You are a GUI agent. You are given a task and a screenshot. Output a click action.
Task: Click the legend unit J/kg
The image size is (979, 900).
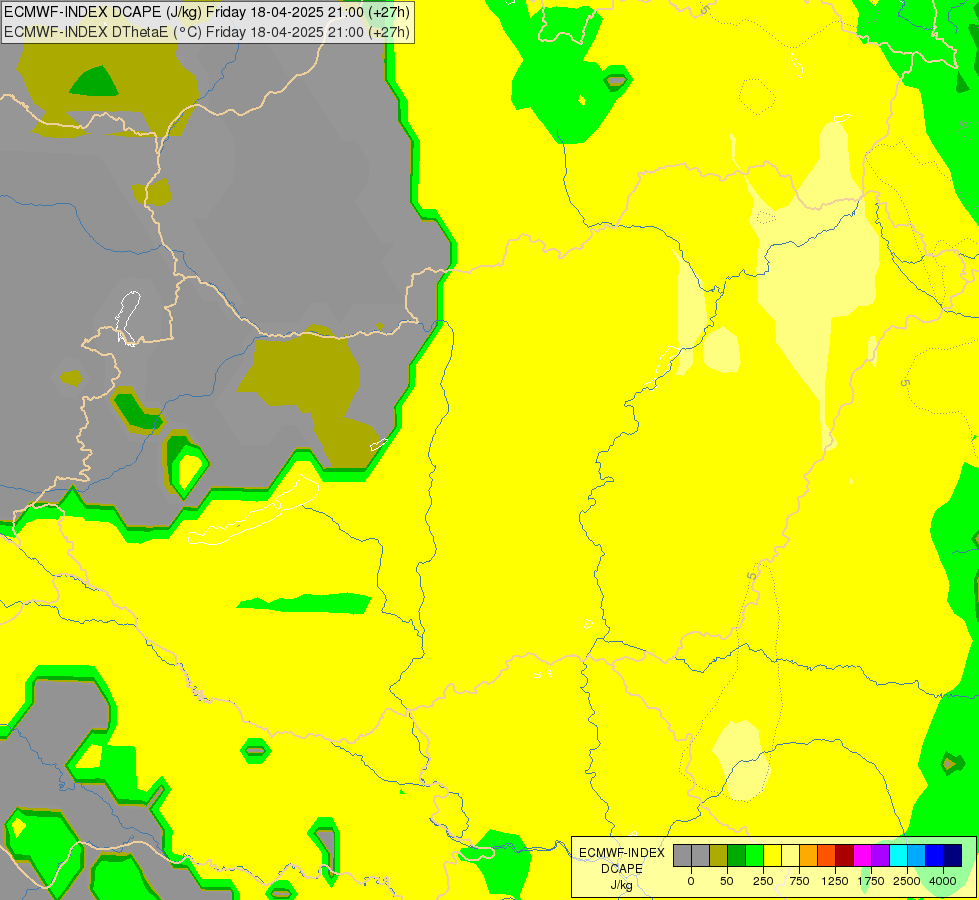click(622, 886)
